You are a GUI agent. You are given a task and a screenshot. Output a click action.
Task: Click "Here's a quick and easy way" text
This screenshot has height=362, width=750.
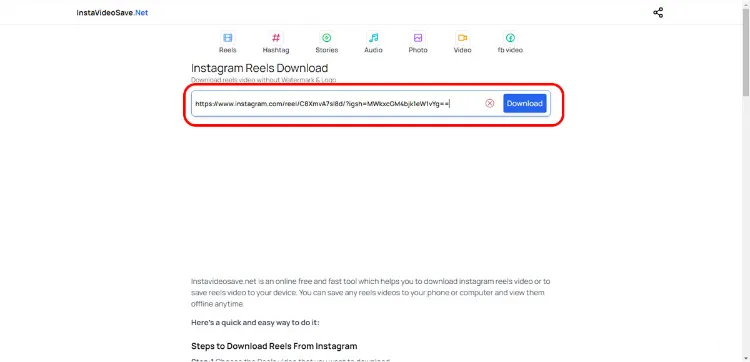coord(255,323)
